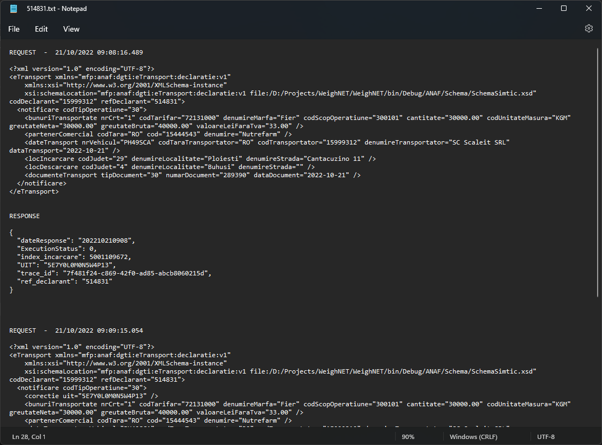Click the 514831.txt - Notepad title text
This screenshot has height=445, width=602.
click(56, 8)
